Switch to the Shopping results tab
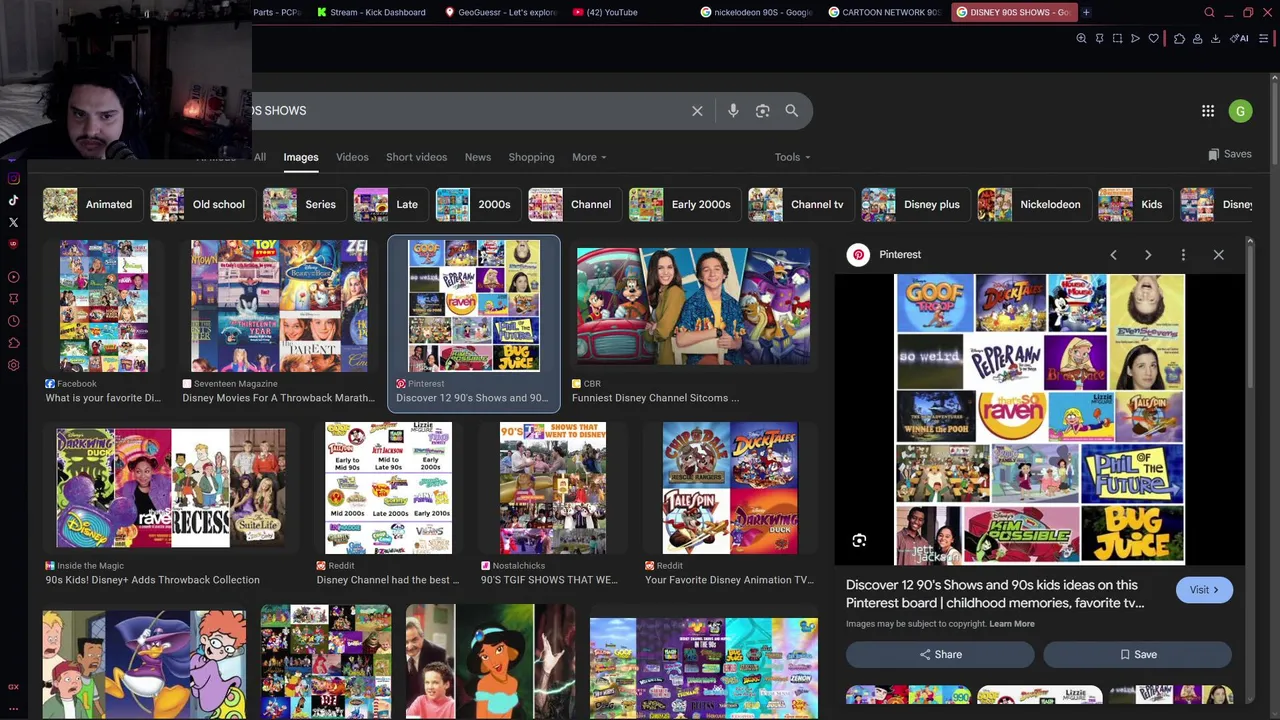1280x720 pixels. click(531, 157)
